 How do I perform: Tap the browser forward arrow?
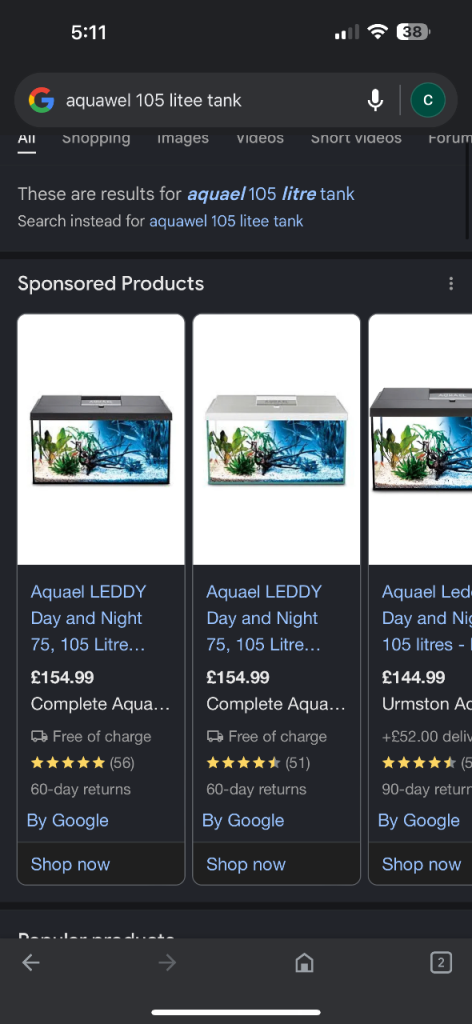click(167, 962)
